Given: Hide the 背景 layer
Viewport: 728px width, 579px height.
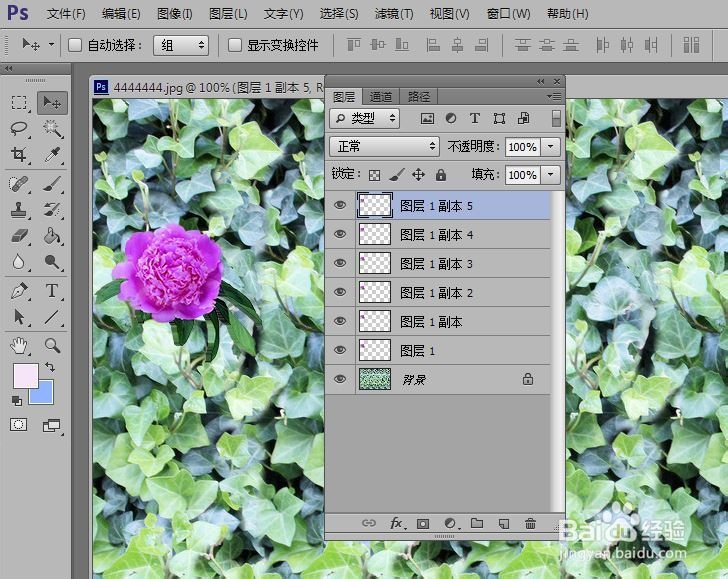Looking at the screenshot, I should click(x=340, y=379).
